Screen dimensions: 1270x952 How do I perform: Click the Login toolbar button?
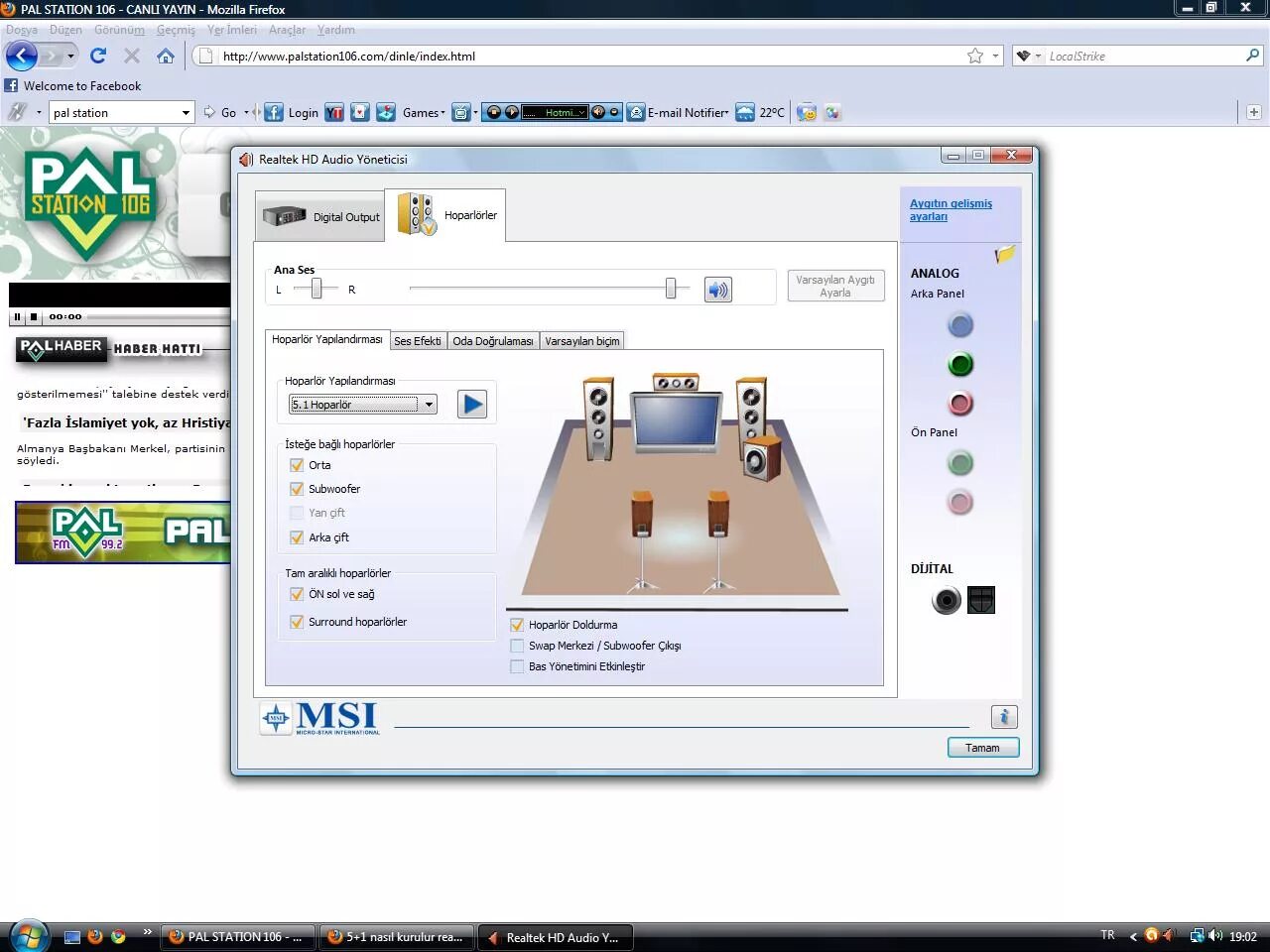coord(303,113)
